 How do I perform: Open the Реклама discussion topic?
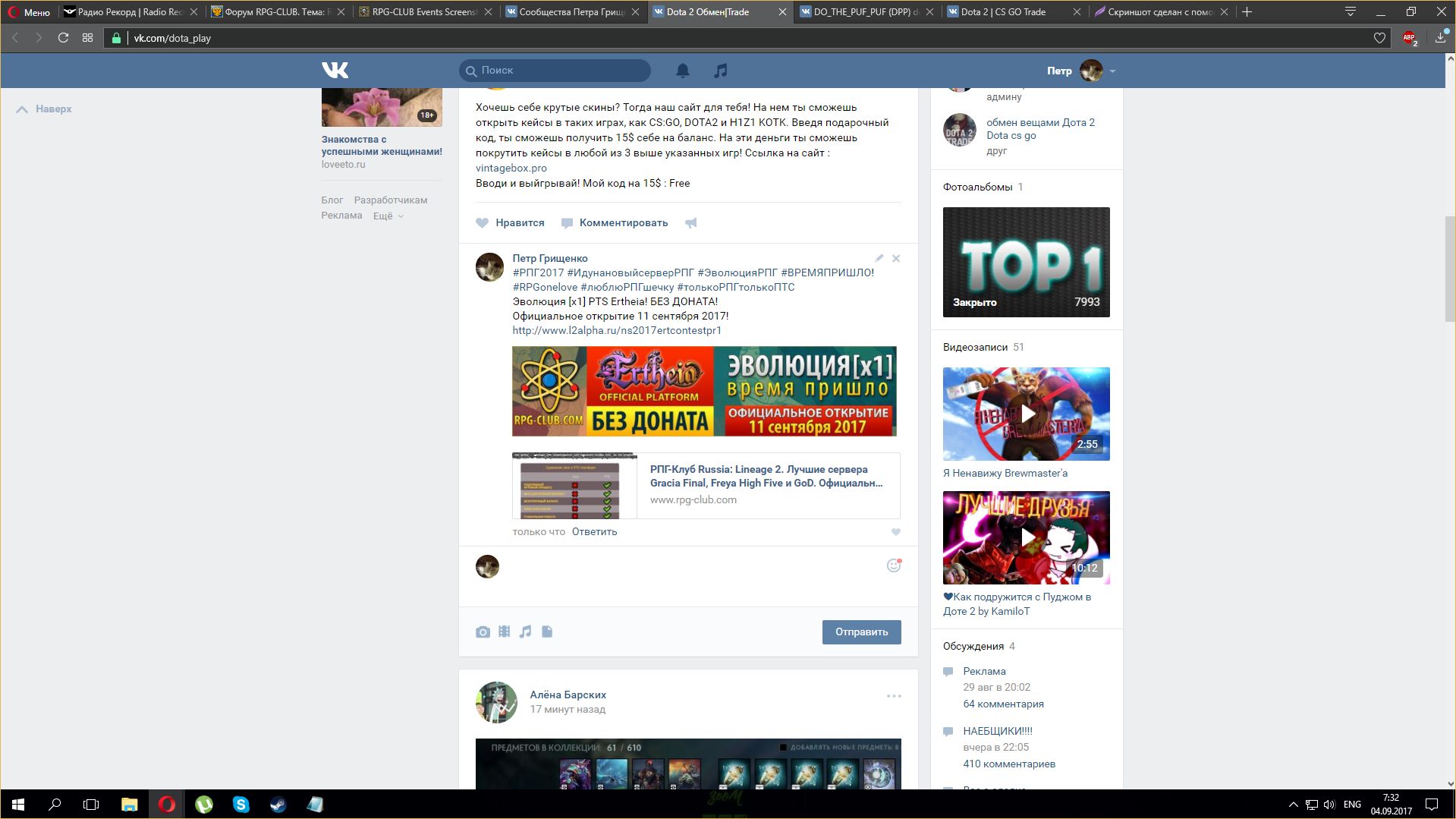pos(984,671)
